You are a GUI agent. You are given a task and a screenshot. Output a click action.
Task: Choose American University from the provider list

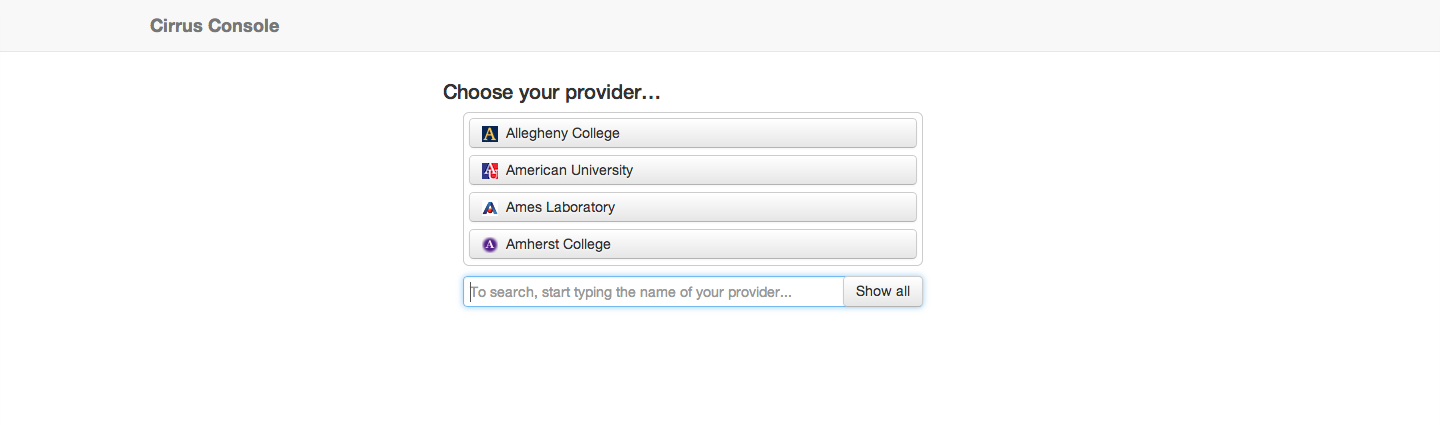tap(693, 170)
